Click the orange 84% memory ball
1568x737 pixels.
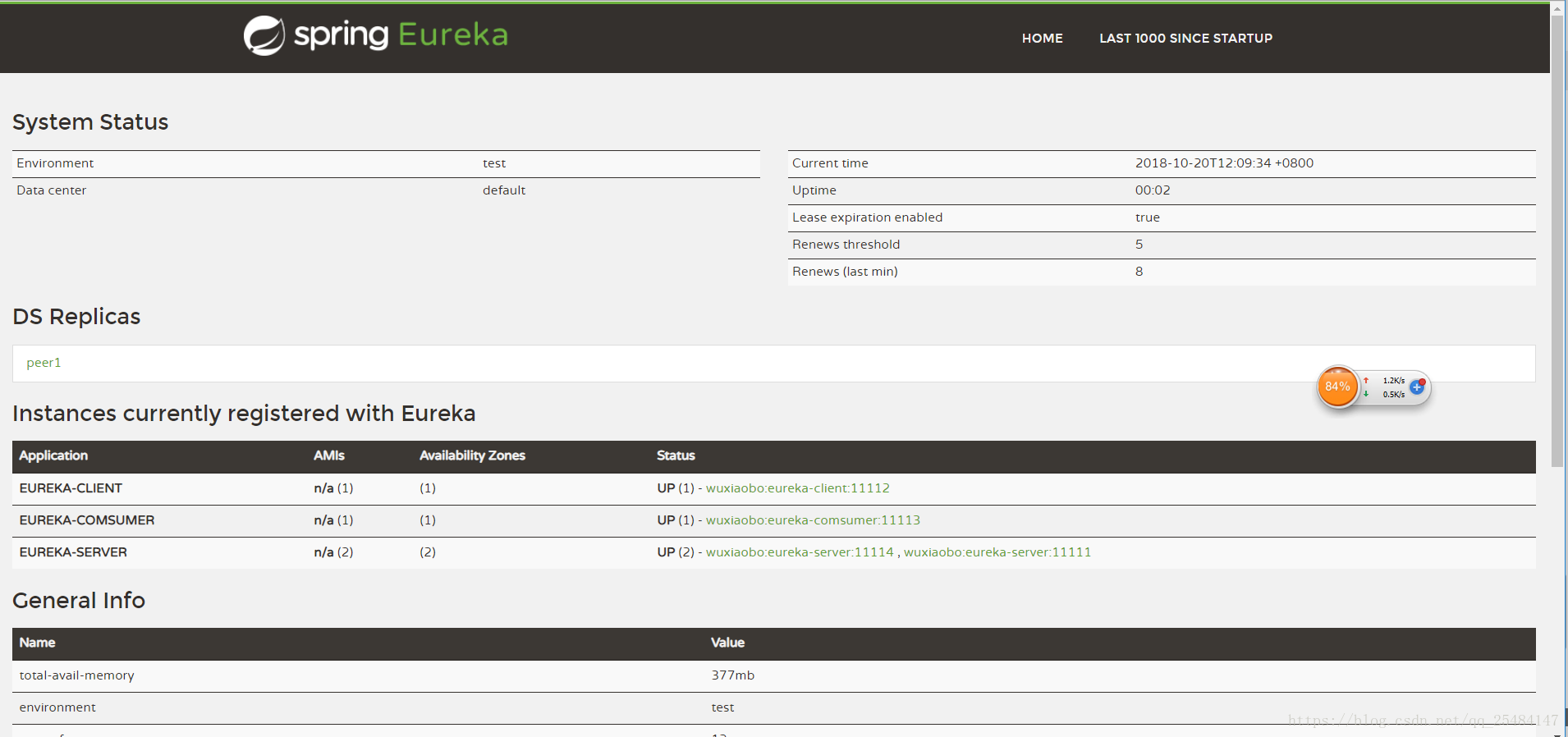[1337, 387]
